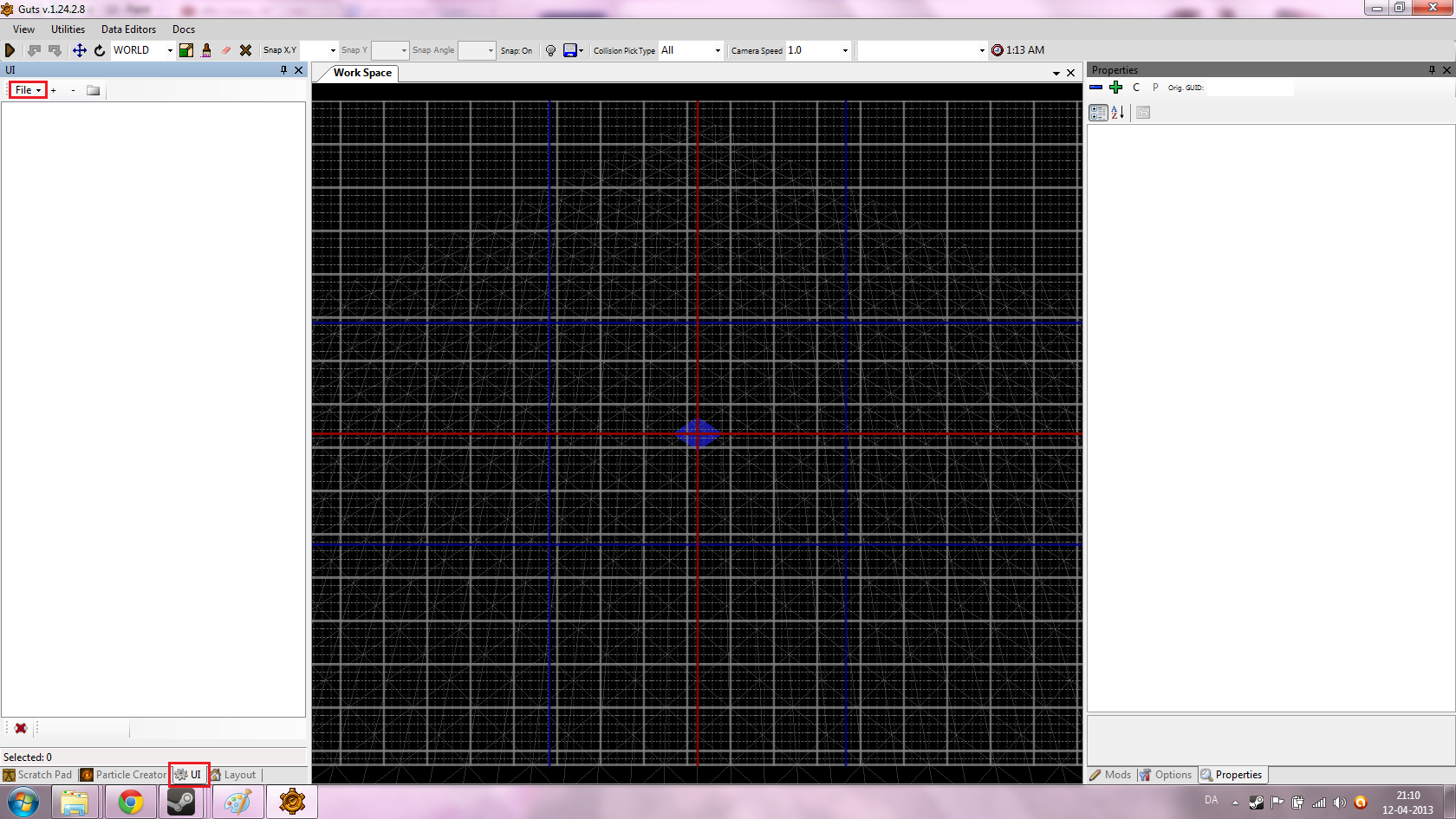Toggle the Snap: On button
Viewport: 1456px width, 819px height.
pyautogui.click(x=517, y=50)
